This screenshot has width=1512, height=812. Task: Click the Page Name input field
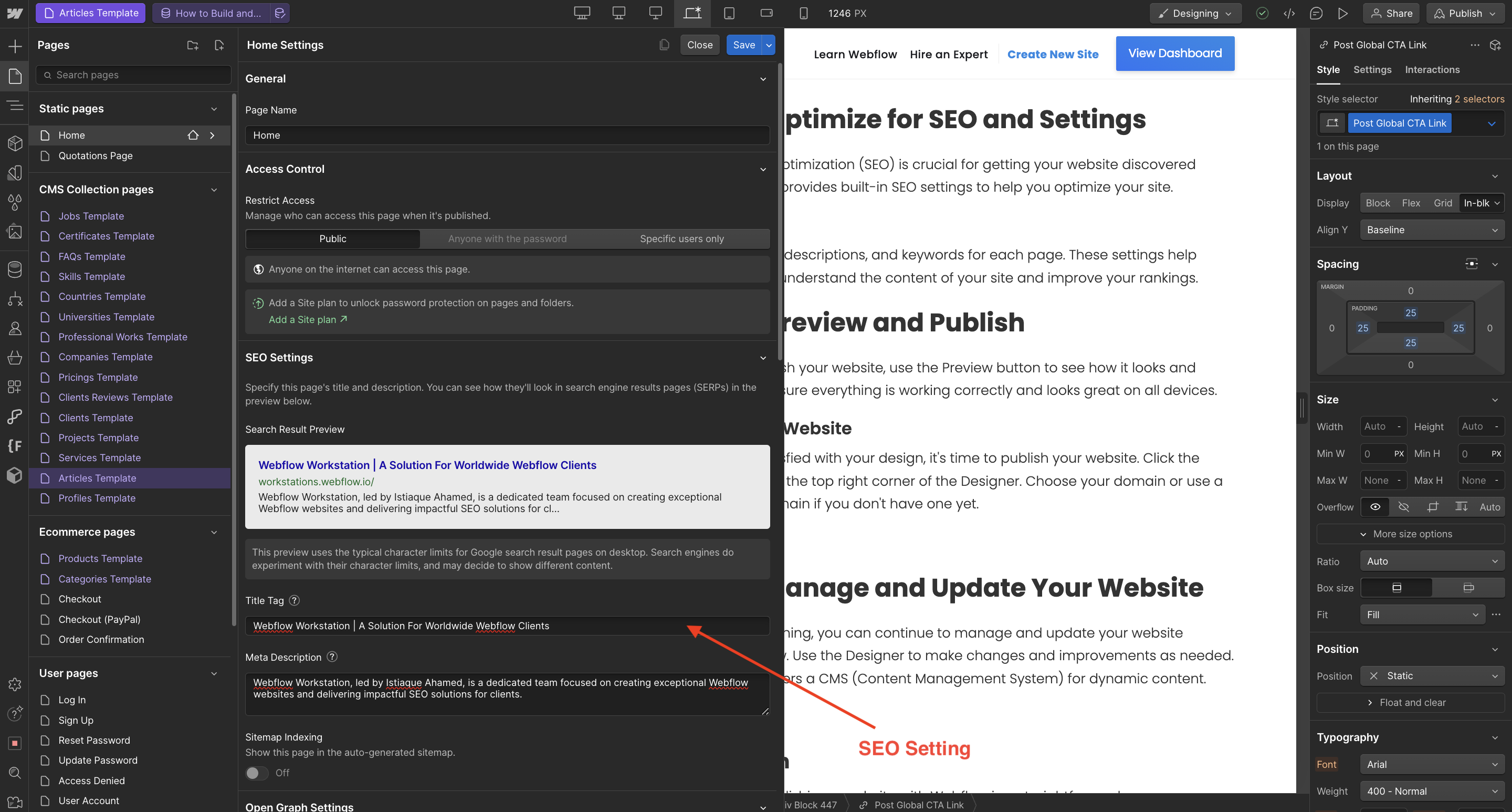507,135
